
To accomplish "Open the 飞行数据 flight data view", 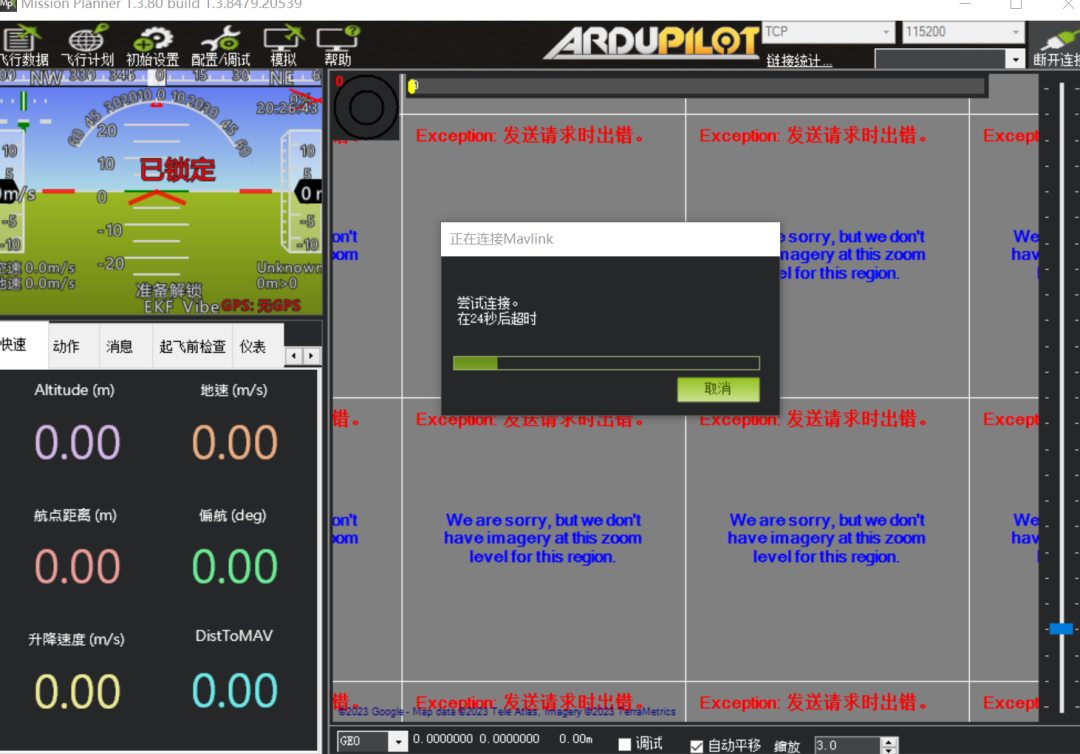I will coord(23,45).
